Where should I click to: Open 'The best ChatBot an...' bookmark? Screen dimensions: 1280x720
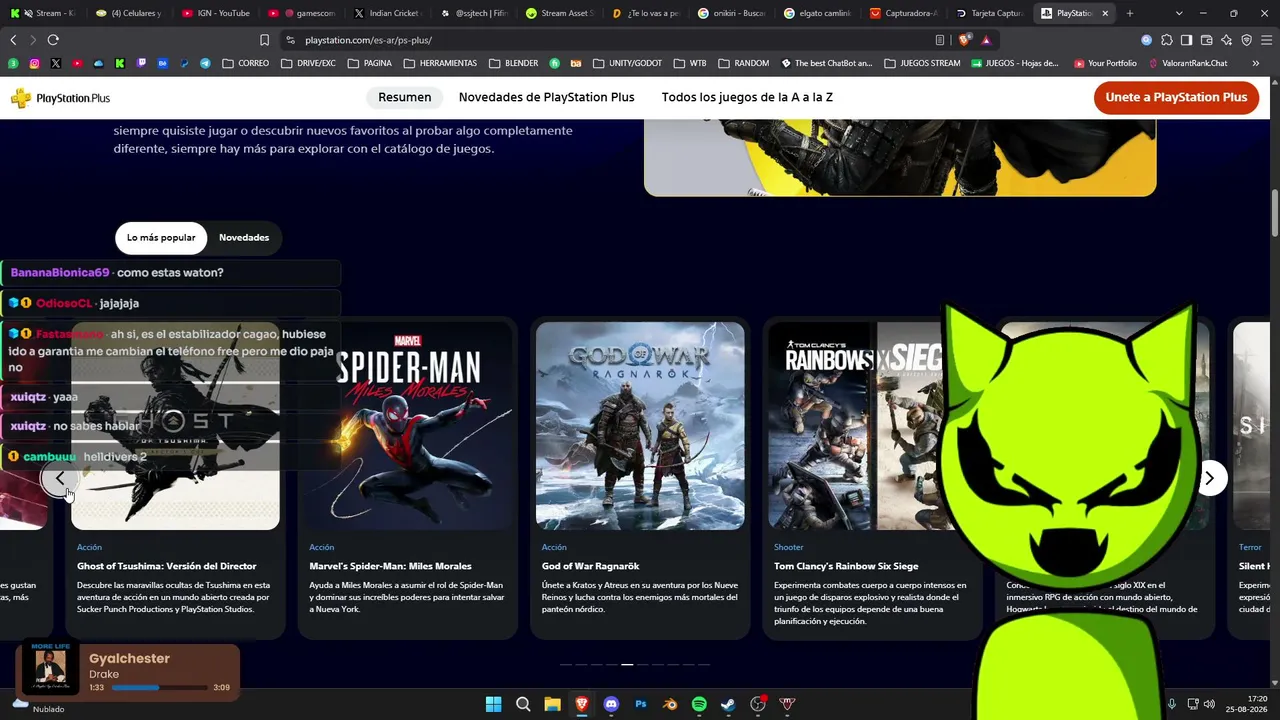coord(826,63)
